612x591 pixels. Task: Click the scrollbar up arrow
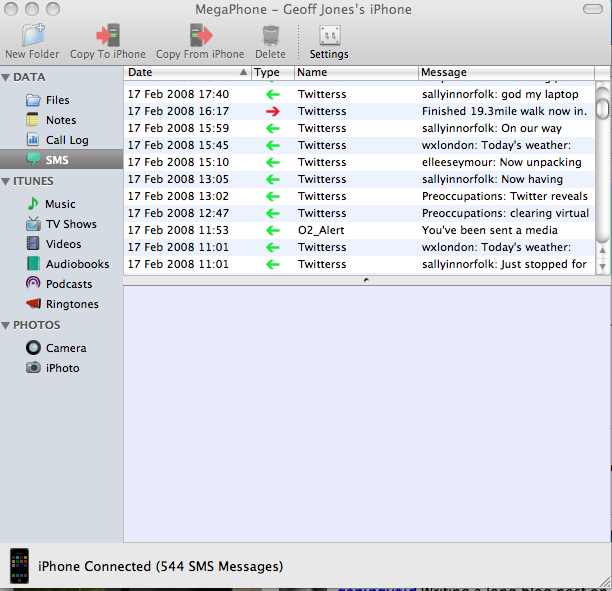(x=603, y=250)
